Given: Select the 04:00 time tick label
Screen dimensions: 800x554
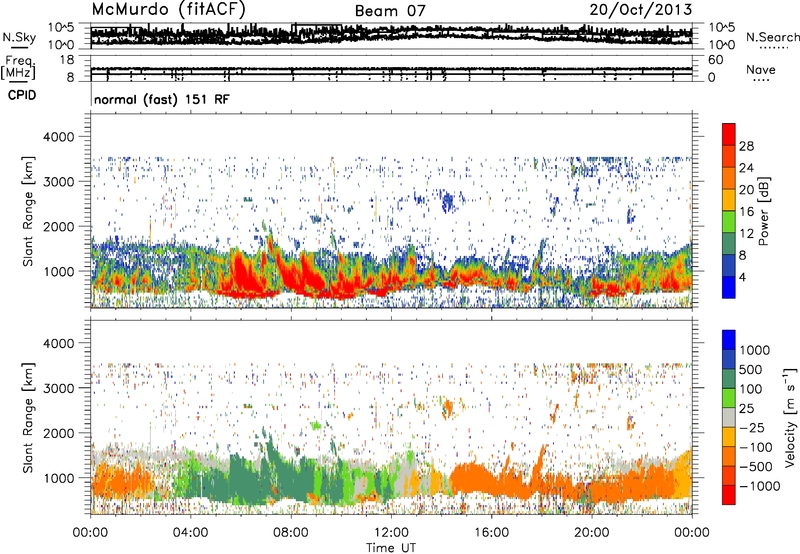Looking at the screenshot, I should pos(190,533).
